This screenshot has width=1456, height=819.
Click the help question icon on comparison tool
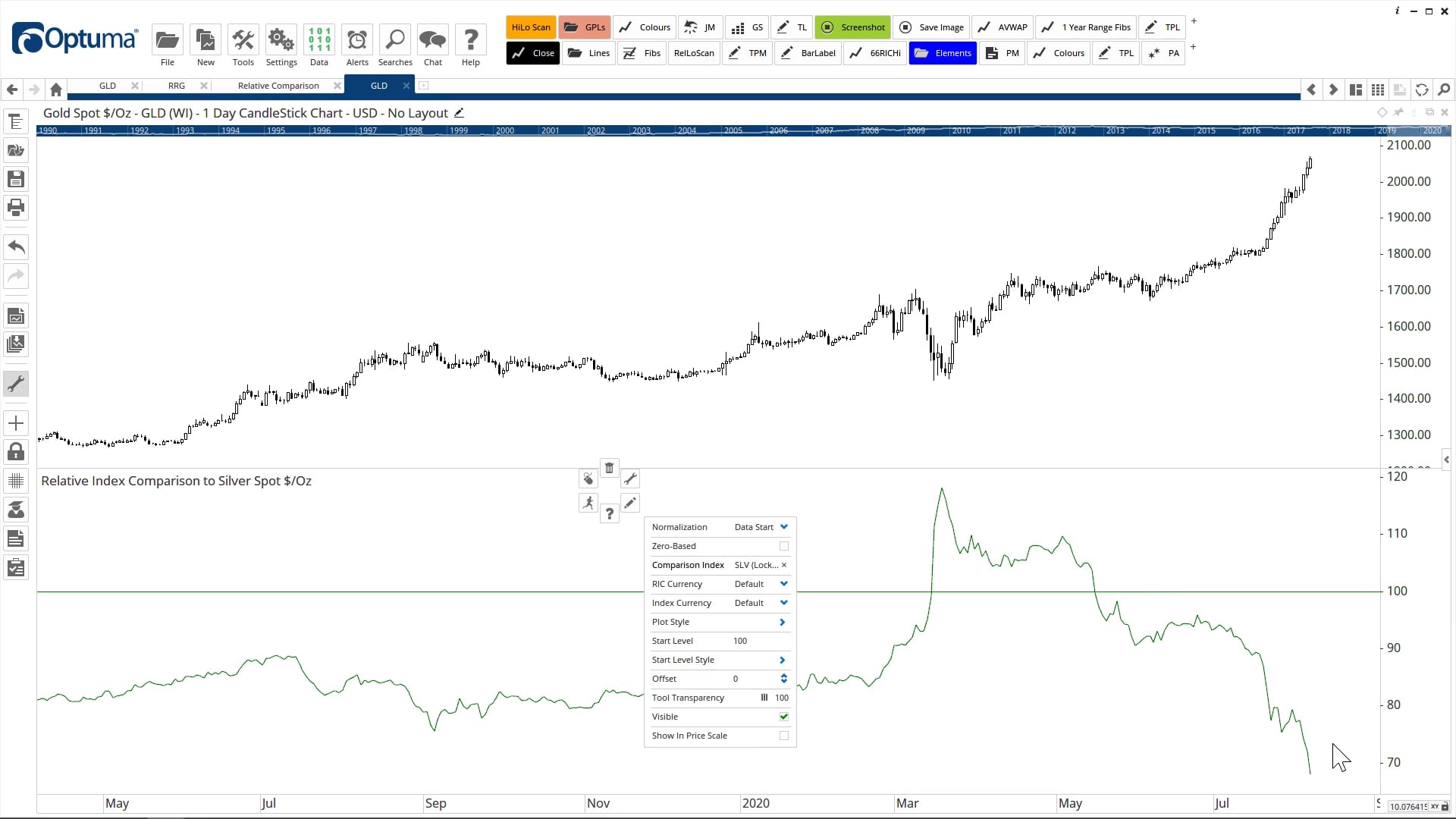pos(609,514)
